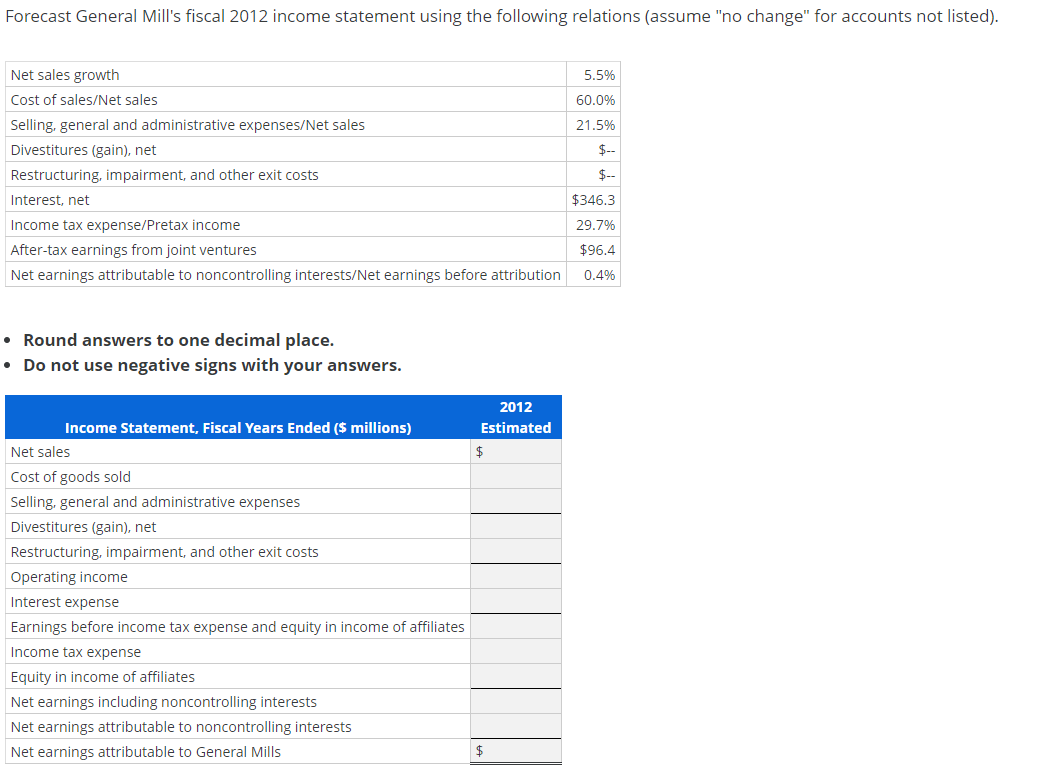The height and width of the screenshot is (774, 1040).
Task: Click field for earnings attributable to noncontrolling interests
Action: coord(516,726)
